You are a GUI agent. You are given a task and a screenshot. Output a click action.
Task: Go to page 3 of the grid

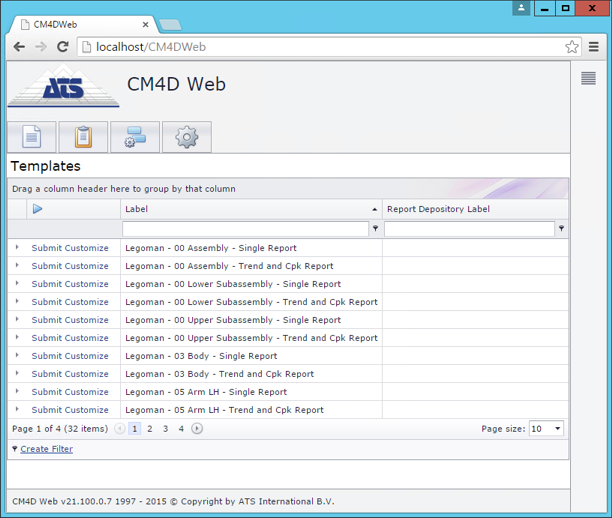pyautogui.click(x=165, y=429)
